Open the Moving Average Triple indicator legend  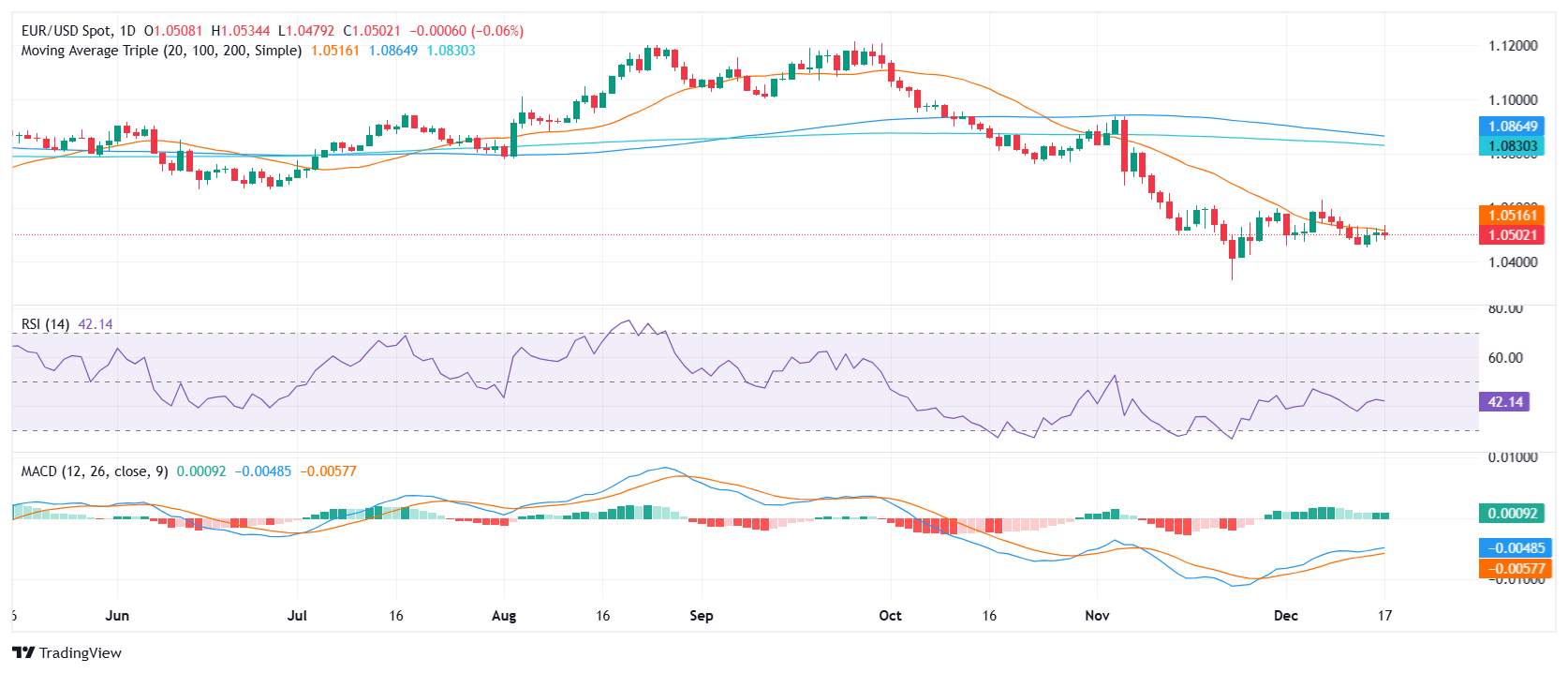[x=161, y=51]
